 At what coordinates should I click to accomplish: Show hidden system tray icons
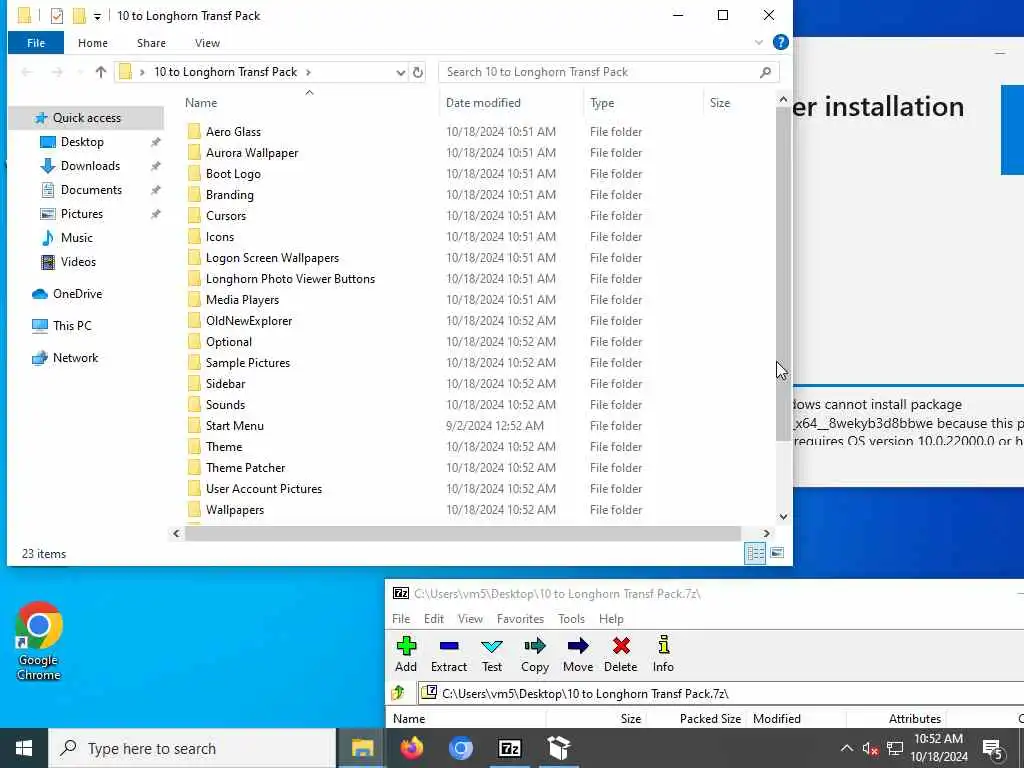846,748
